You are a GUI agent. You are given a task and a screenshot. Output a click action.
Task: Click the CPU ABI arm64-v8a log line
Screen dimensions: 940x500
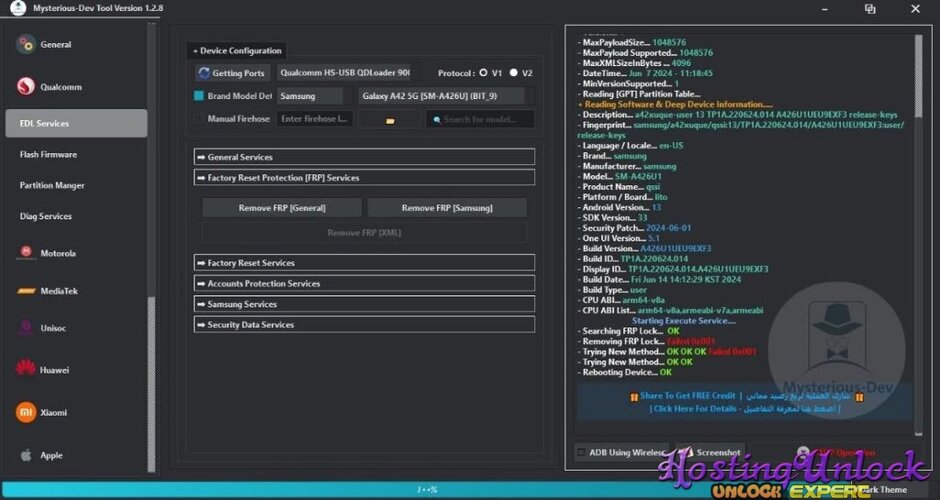(x=621, y=300)
